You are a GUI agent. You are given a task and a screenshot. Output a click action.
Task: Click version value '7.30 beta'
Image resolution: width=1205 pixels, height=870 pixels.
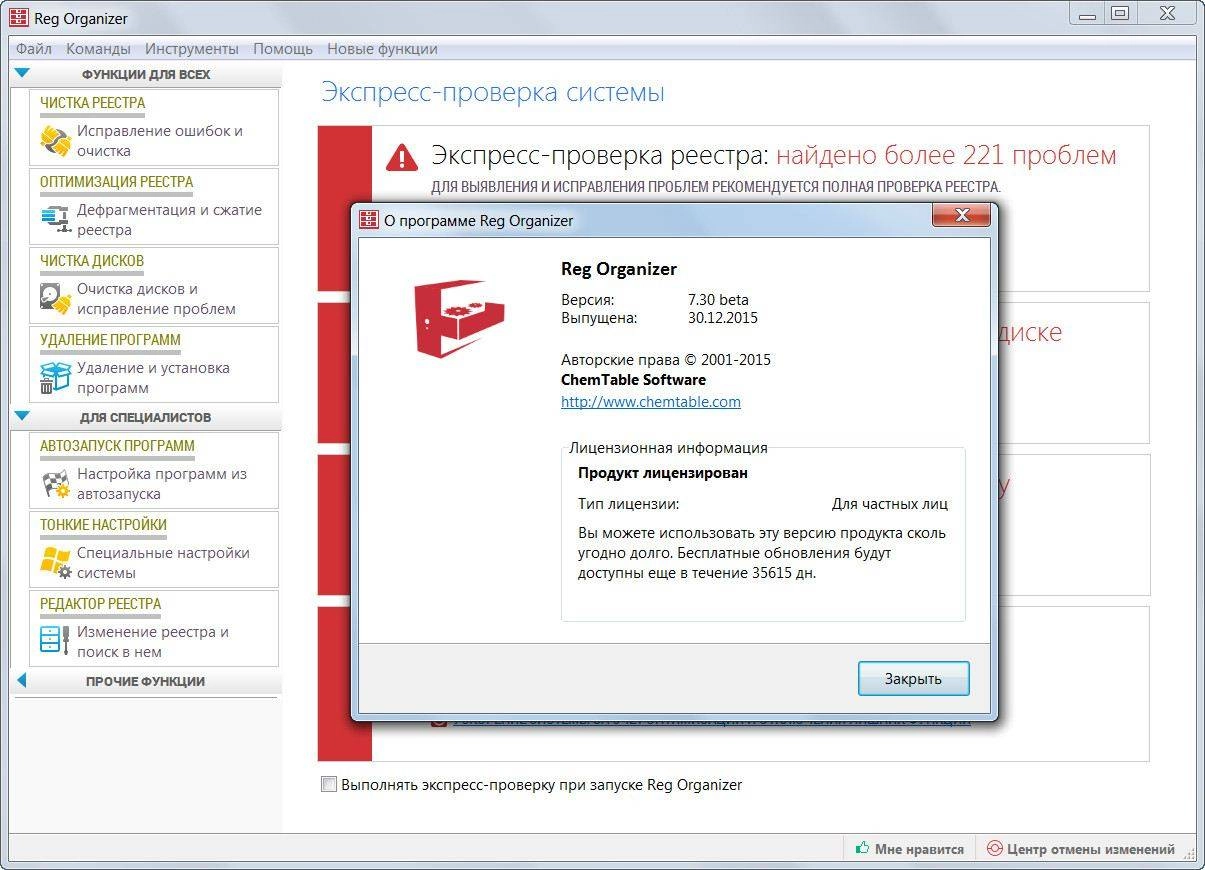click(718, 299)
